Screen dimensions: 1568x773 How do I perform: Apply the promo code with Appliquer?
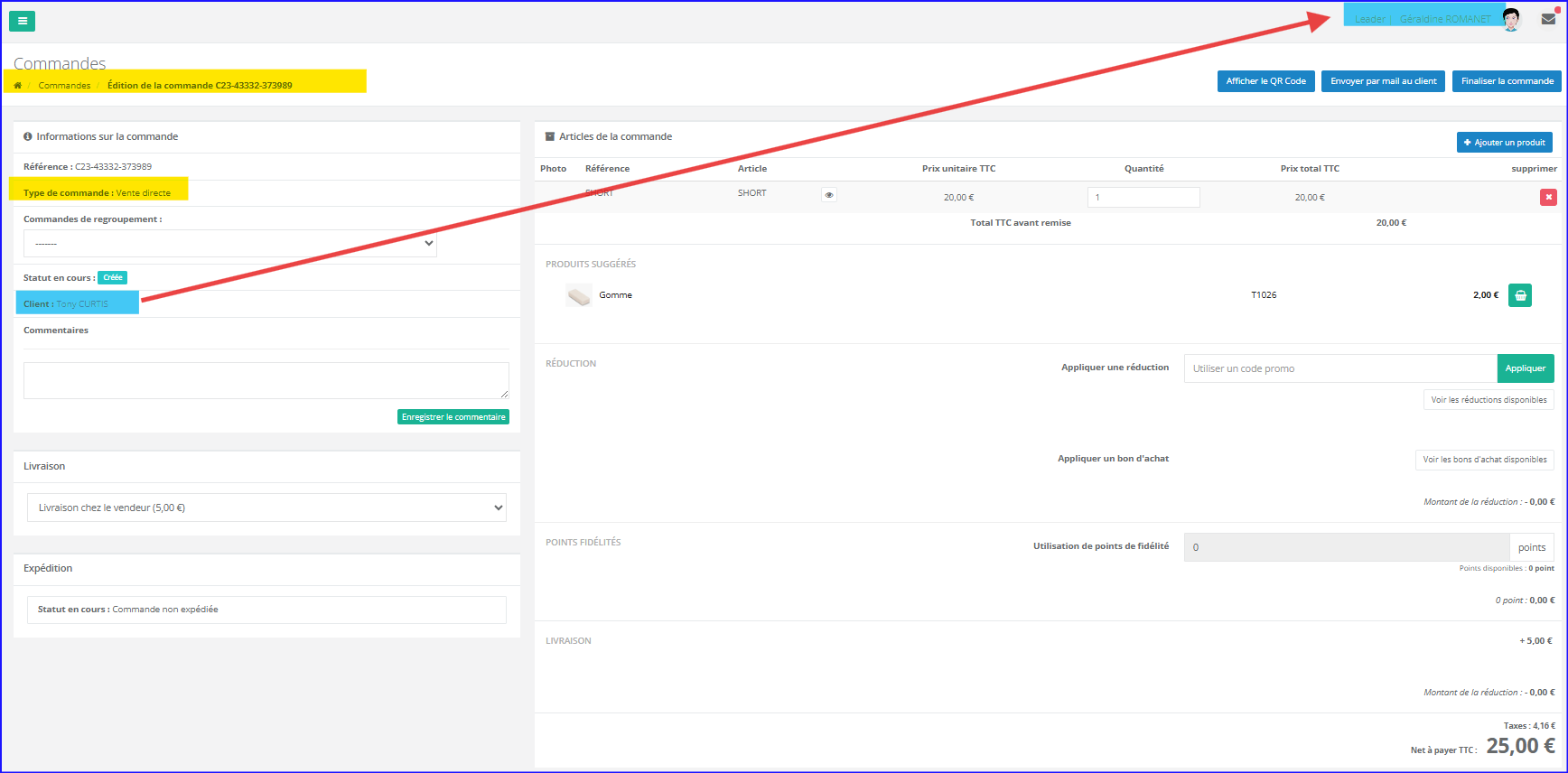(1525, 368)
